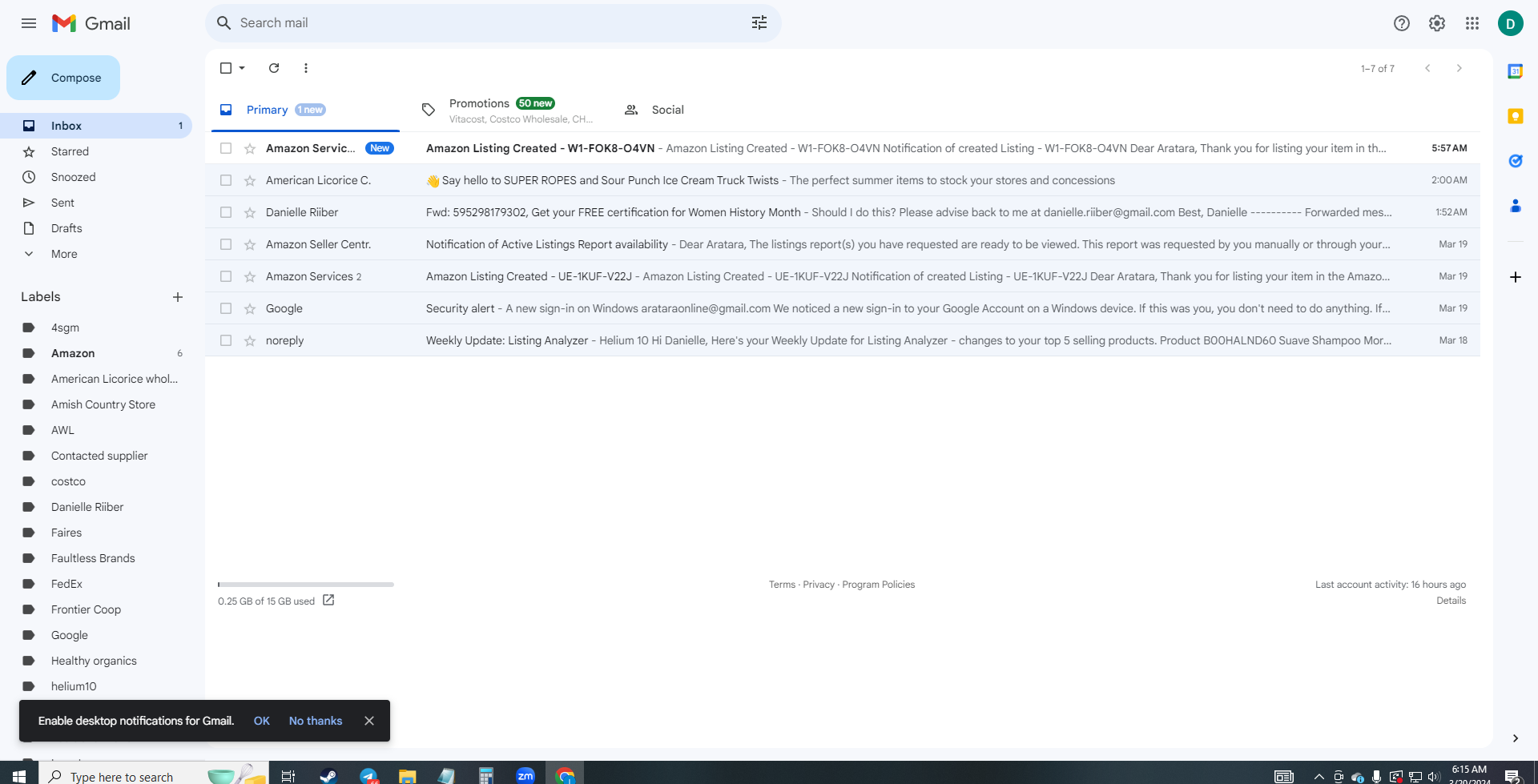Select the Amazon Listing Created W1-FOK8-O4VN email checkbox
The width and height of the screenshot is (1538, 784).
click(226, 148)
